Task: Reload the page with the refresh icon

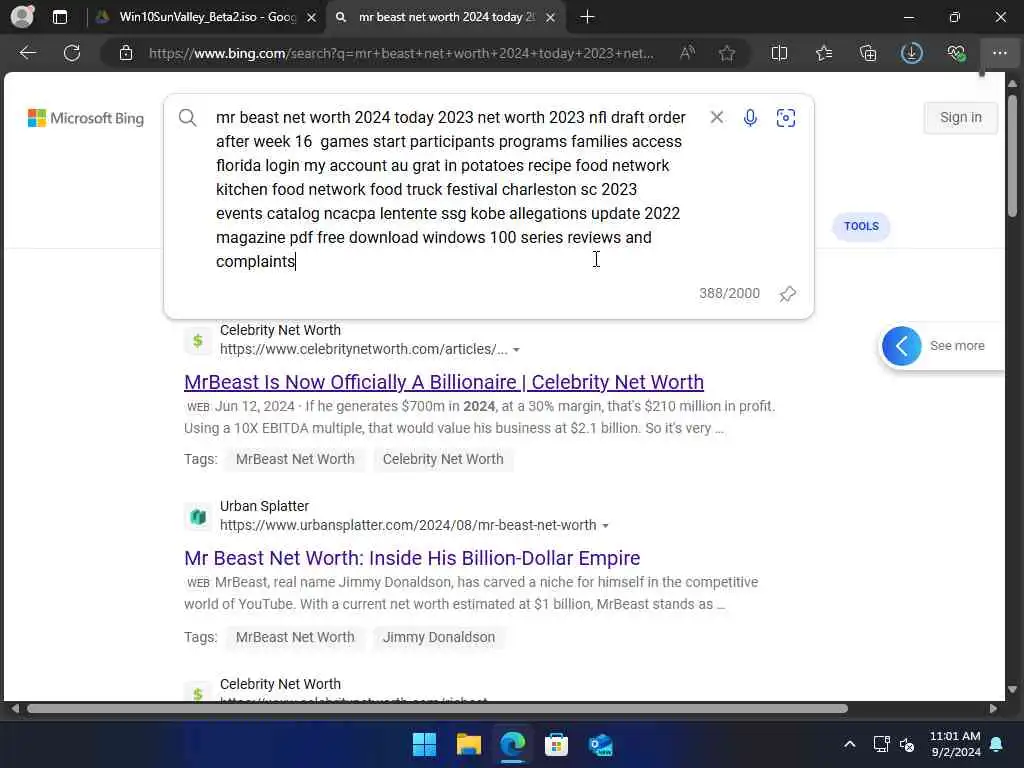Action: pos(72,53)
